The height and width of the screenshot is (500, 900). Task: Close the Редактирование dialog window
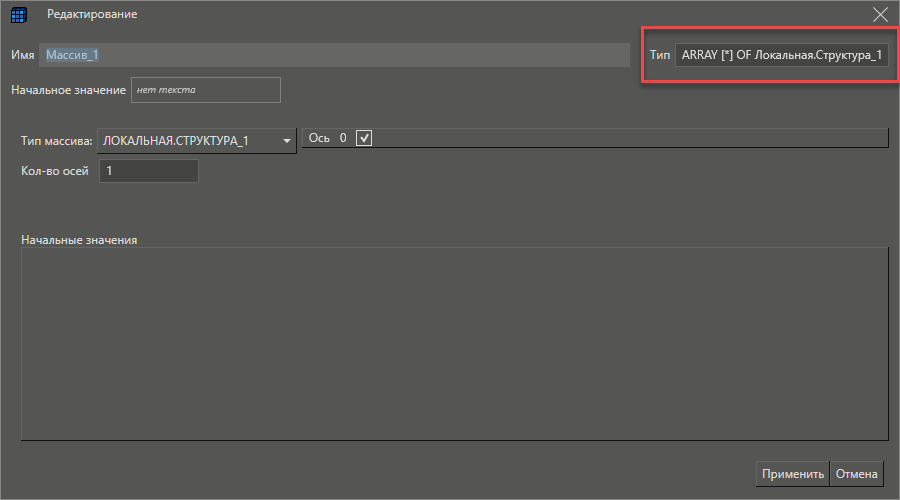(880, 15)
